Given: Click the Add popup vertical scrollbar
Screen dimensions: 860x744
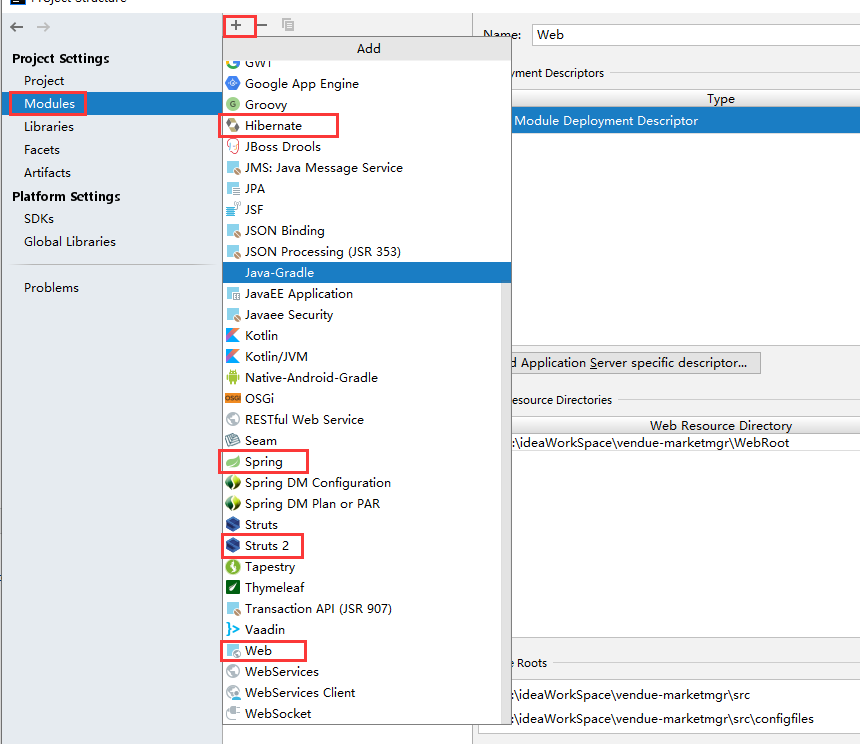Looking at the screenshot, I should (x=506, y=503).
